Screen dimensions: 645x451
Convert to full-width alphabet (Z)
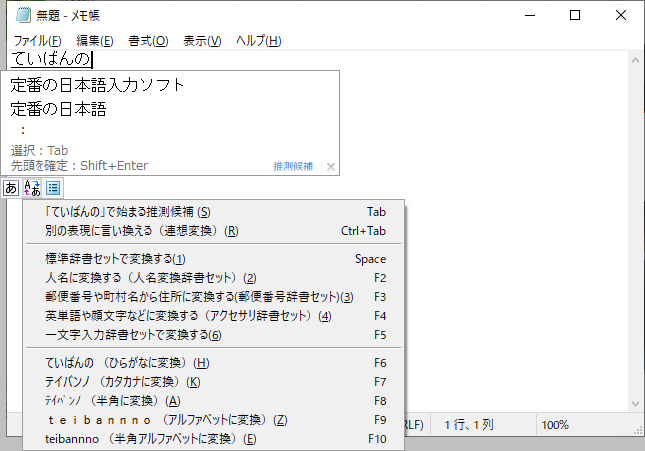214,420
